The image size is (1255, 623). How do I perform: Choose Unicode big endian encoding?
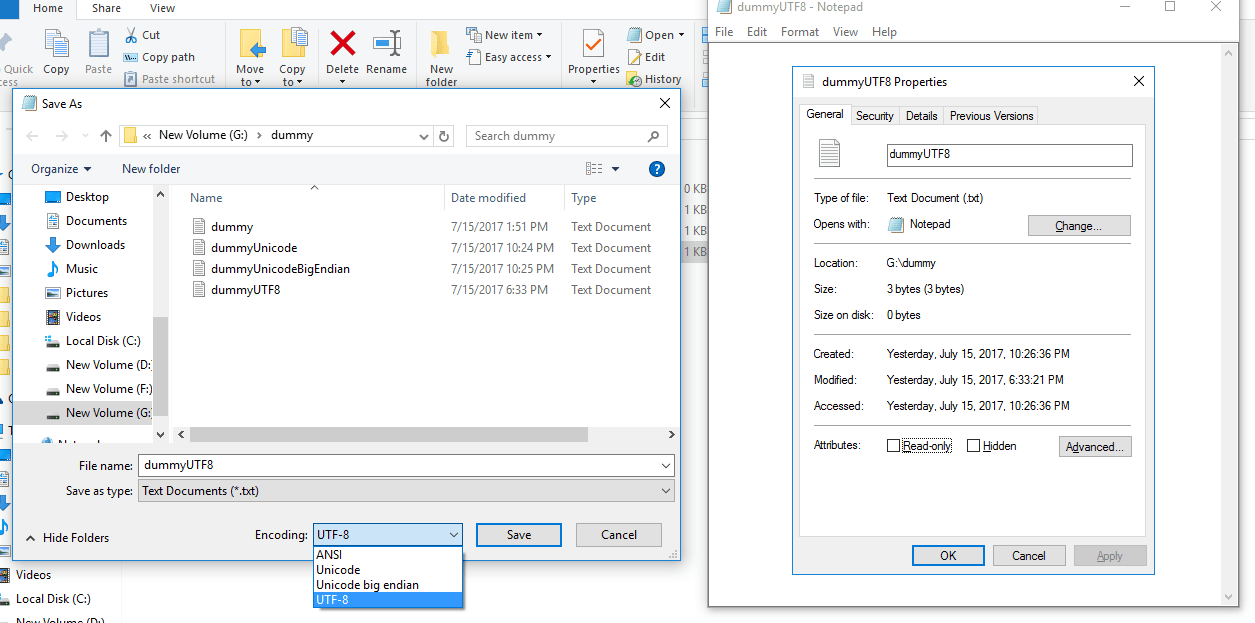click(388, 585)
